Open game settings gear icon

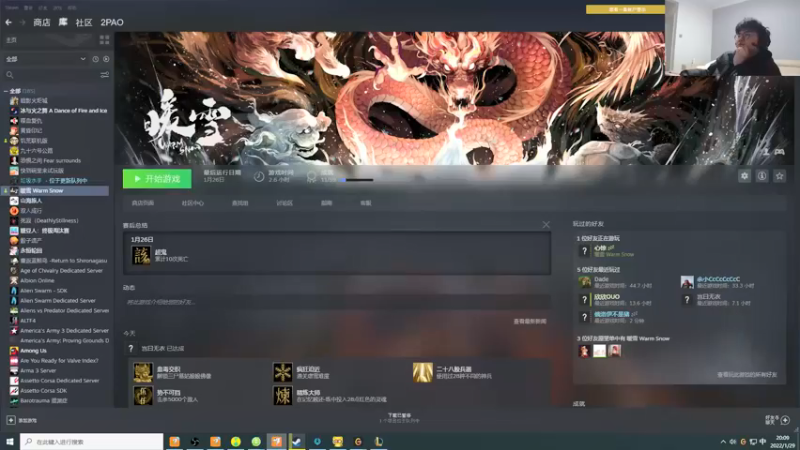[x=744, y=176]
